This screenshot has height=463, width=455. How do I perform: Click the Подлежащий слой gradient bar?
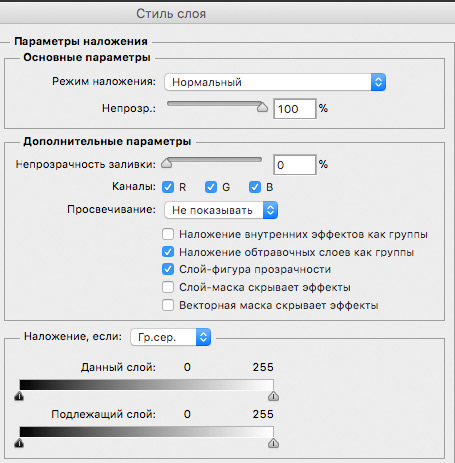click(147, 431)
